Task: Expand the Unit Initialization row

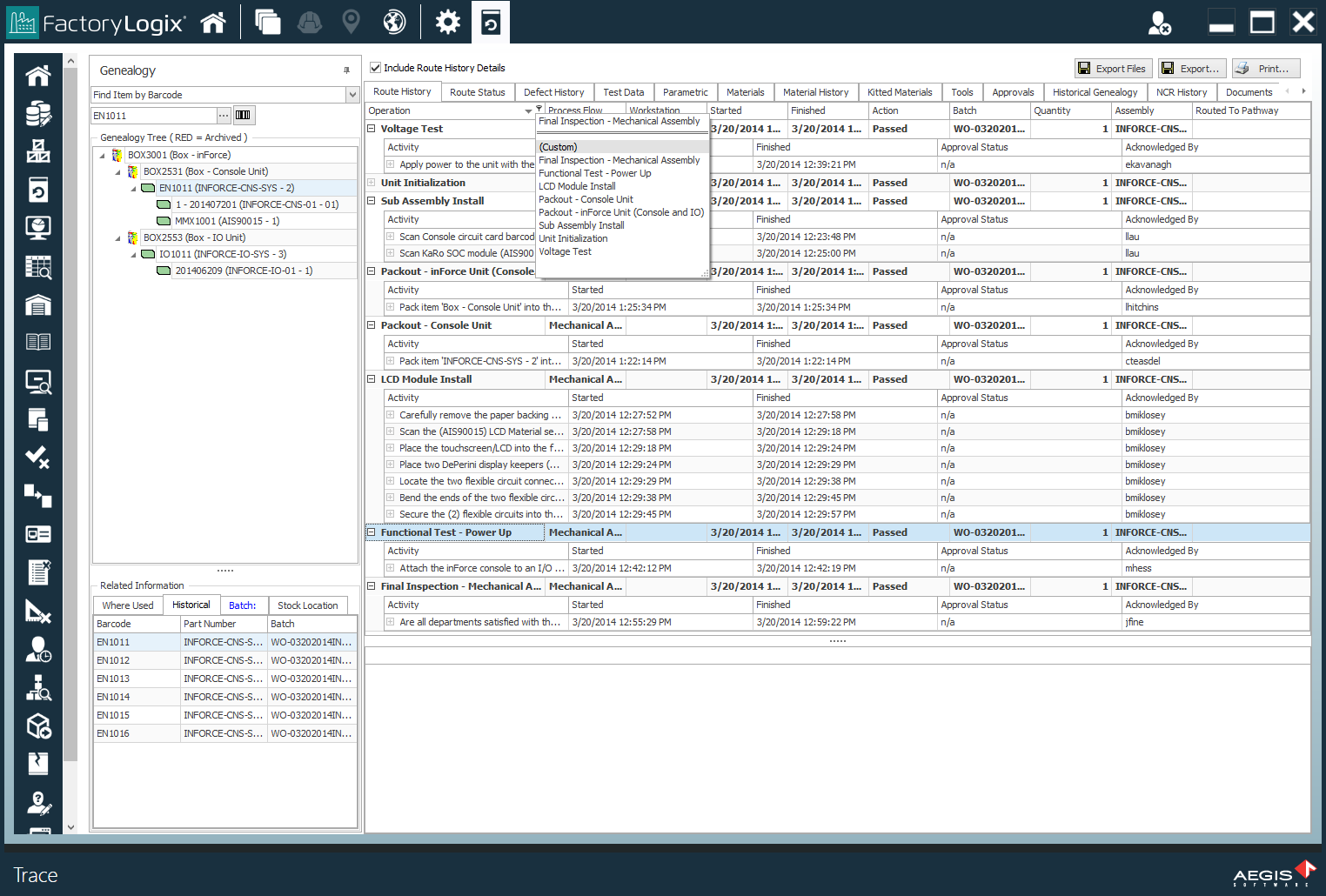Action: (x=372, y=183)
